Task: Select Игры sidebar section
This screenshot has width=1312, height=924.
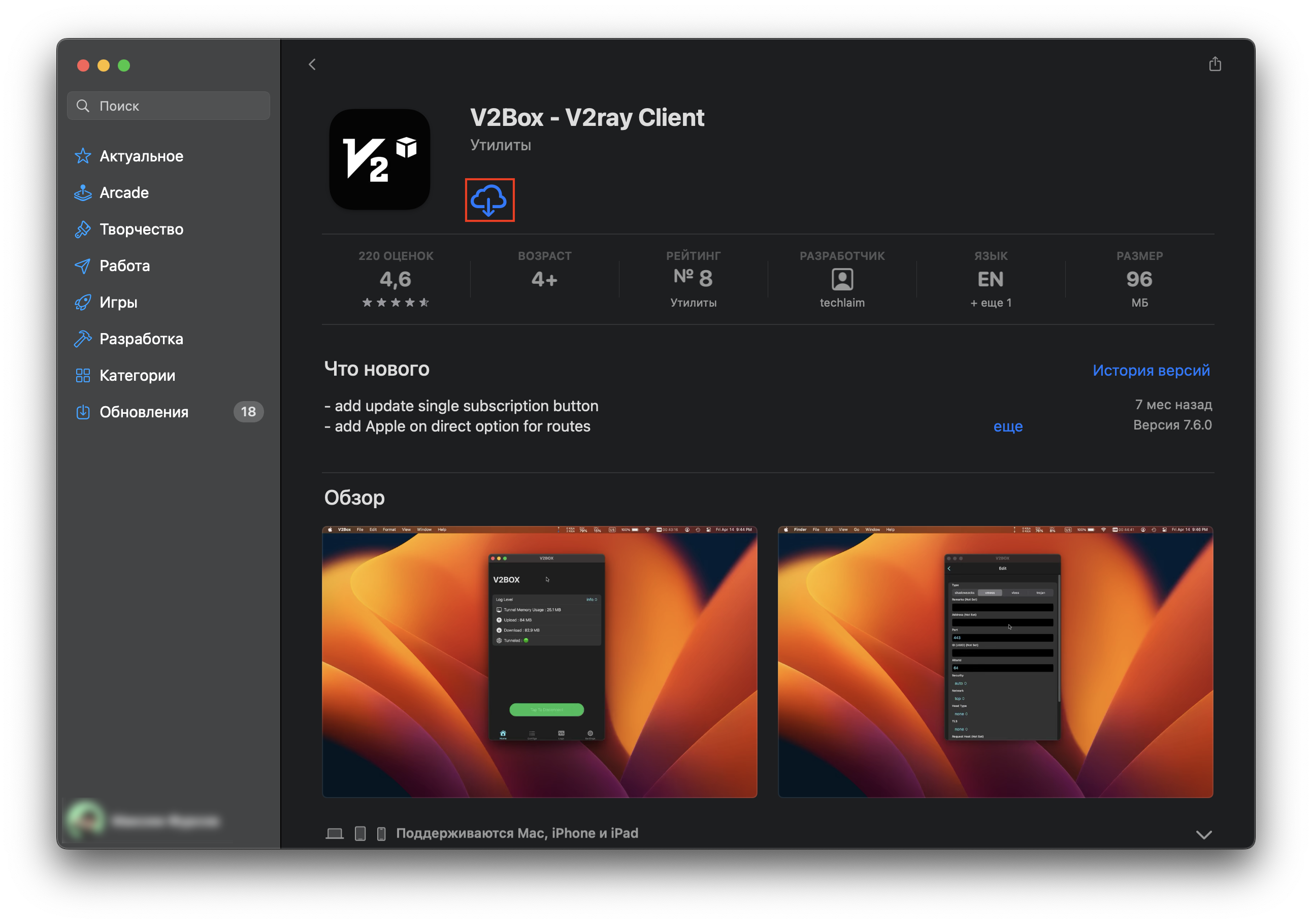Action: point(169,302)
